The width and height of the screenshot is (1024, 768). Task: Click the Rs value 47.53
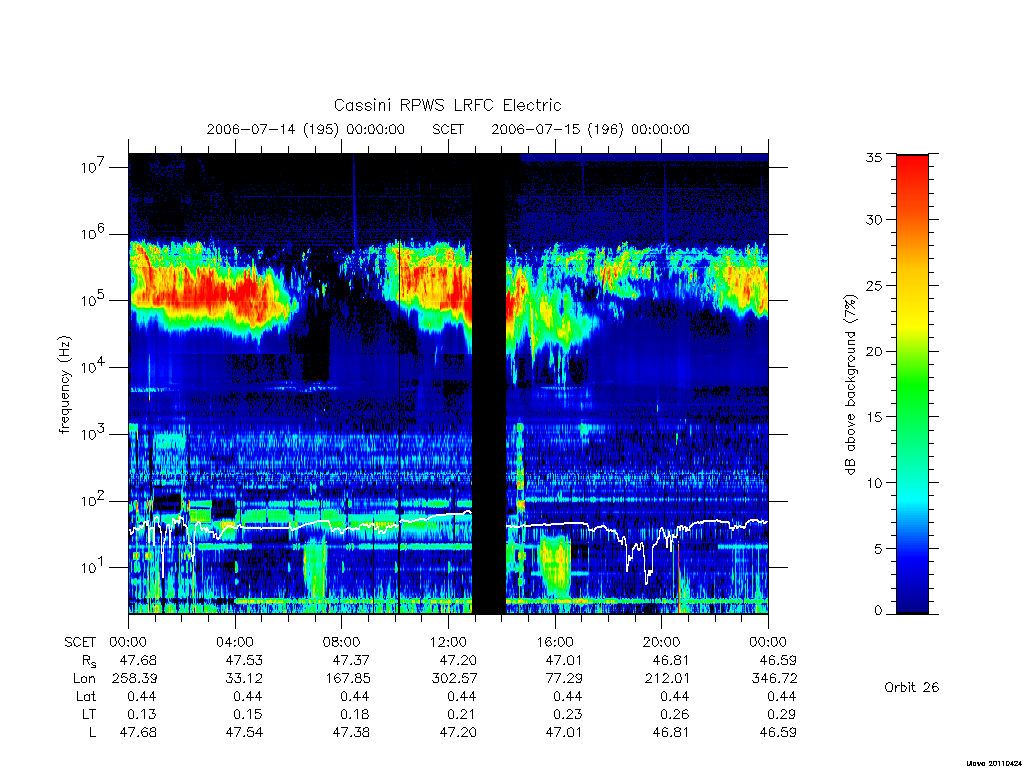click(x=244, y=660)
